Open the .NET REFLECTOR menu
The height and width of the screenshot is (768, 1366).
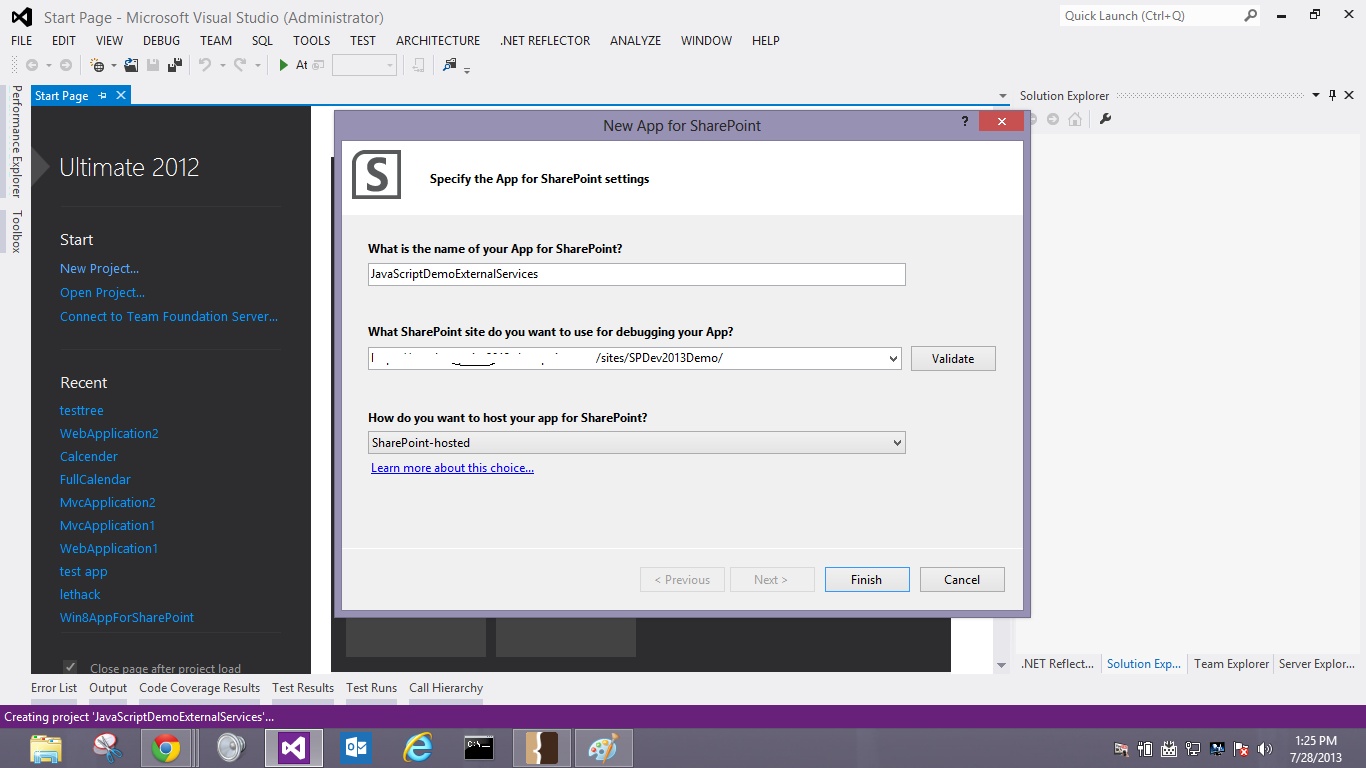[545, 41]
